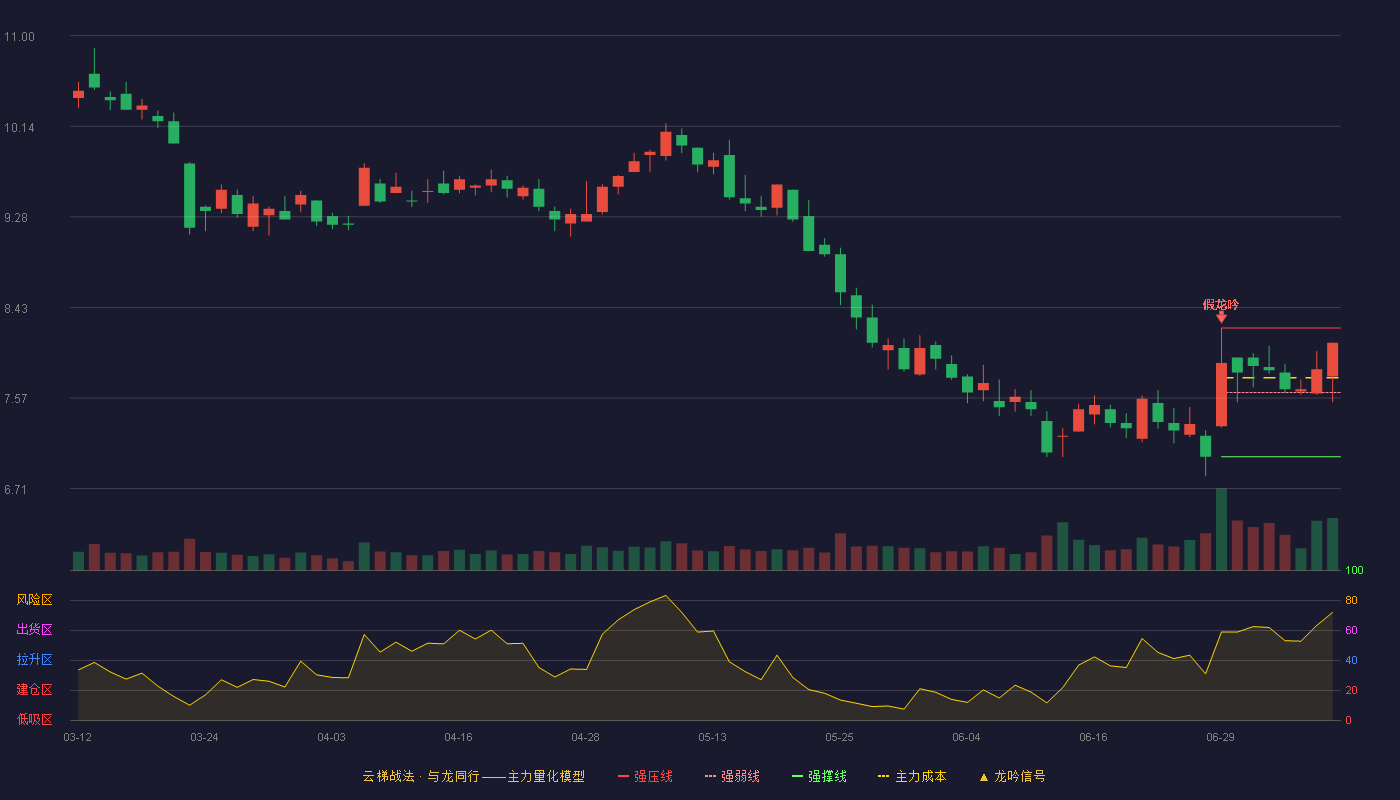Click the red 假龙吟 arrow marker
Screen dimensions: 1400x800
click(1221, 318)
